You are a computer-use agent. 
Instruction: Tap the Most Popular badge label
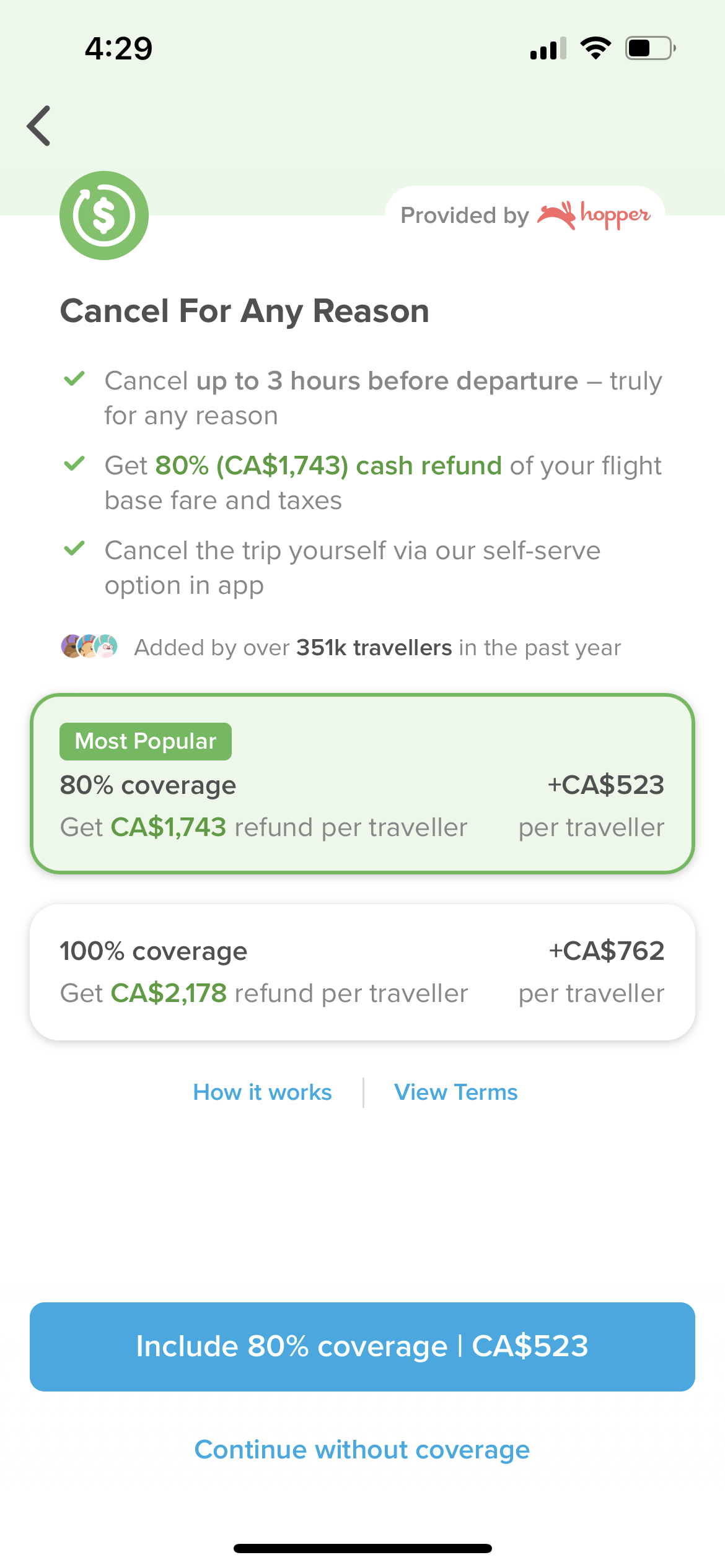(x=144, y=741)
